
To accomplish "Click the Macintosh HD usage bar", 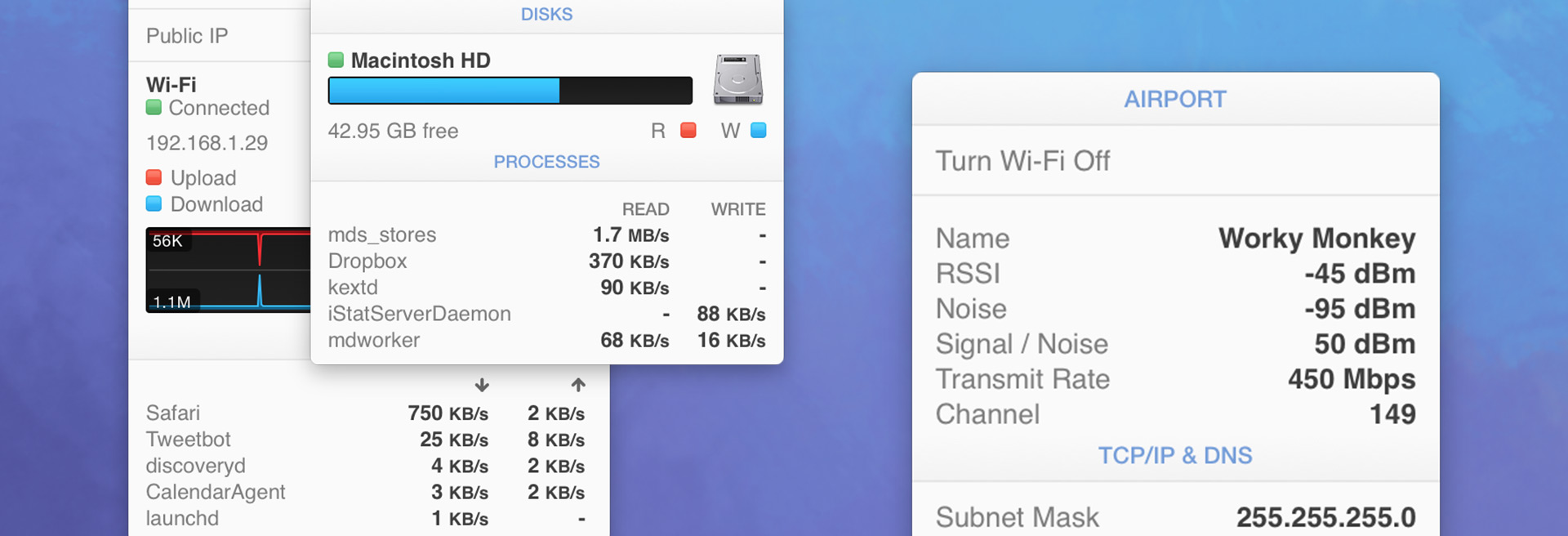I will click(x=510, y=91).
